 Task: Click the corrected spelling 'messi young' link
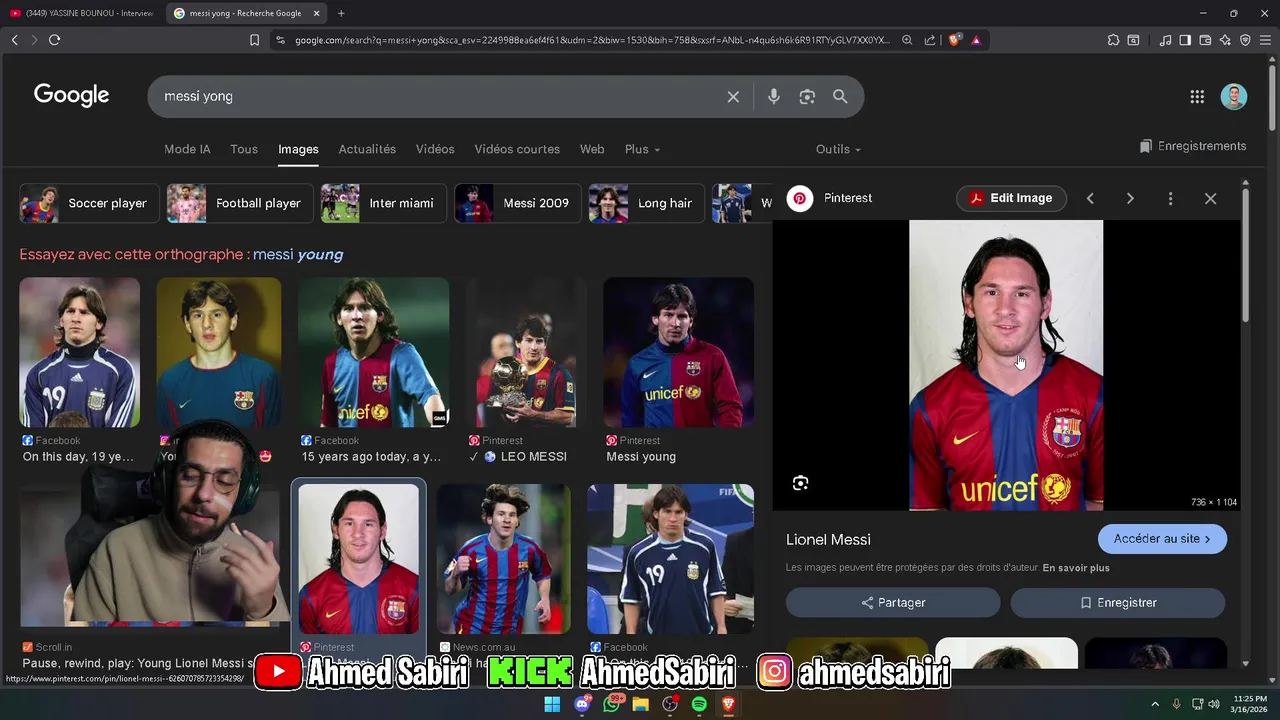pos(298,255)
